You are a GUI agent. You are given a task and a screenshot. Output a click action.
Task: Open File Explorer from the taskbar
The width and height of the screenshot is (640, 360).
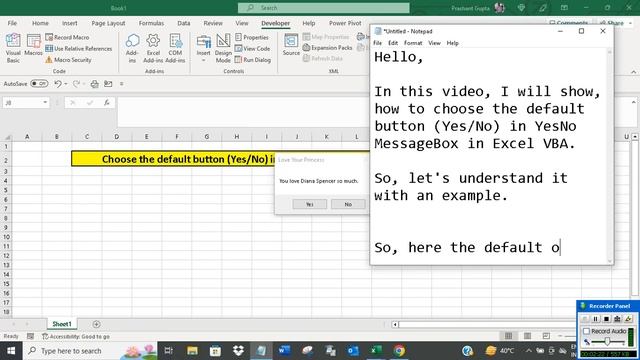point(192,350)
